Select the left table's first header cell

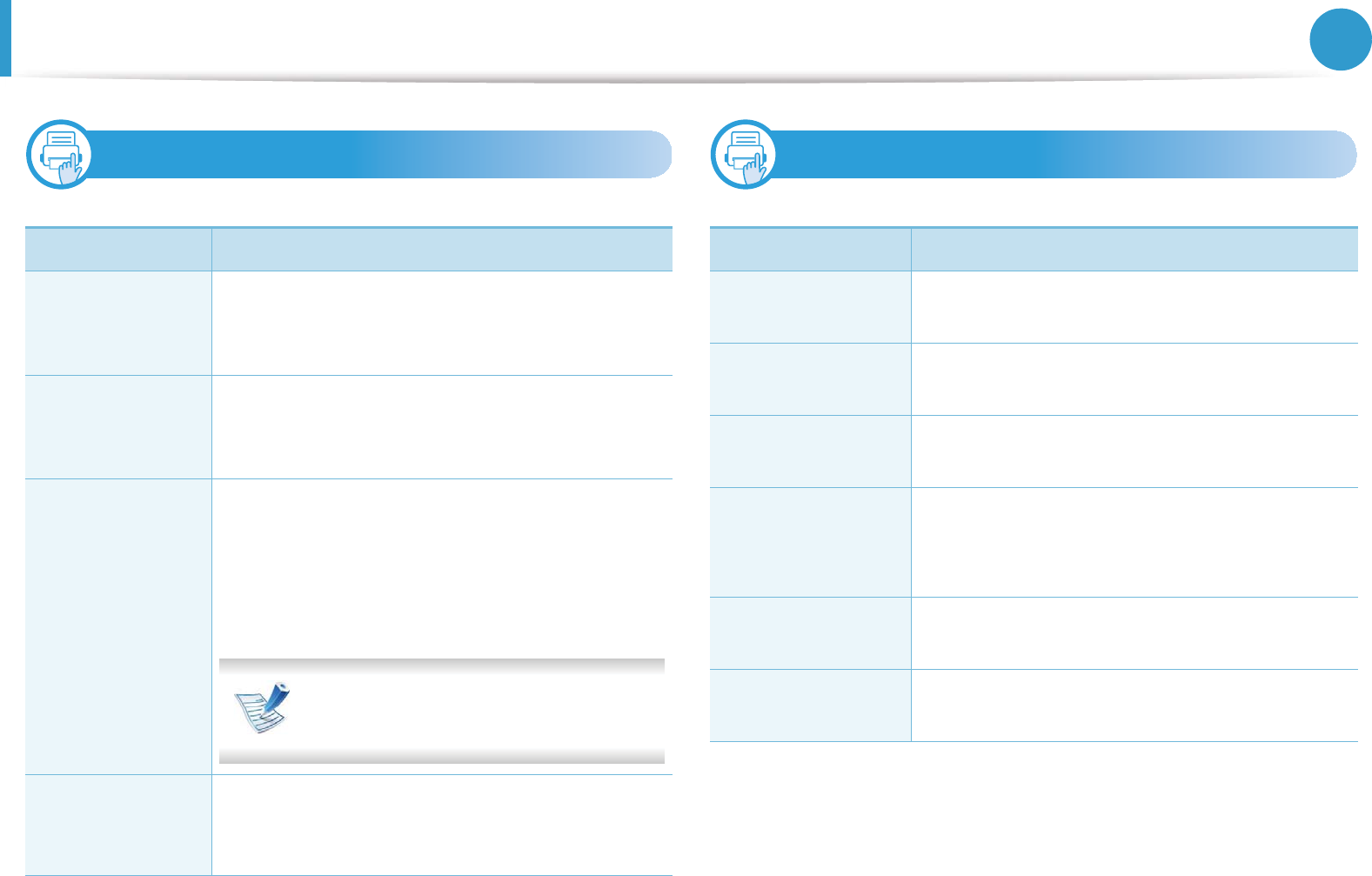[x=118, y=250]
